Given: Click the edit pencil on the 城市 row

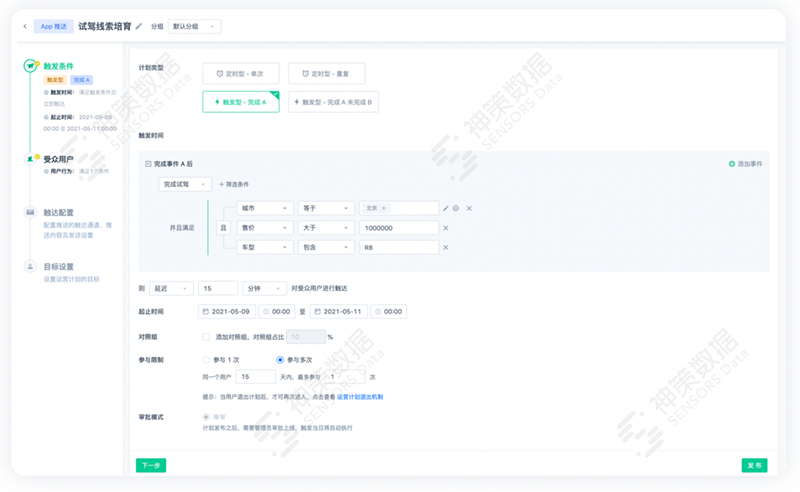Looking at the screenshot, I should pos(446,208).
